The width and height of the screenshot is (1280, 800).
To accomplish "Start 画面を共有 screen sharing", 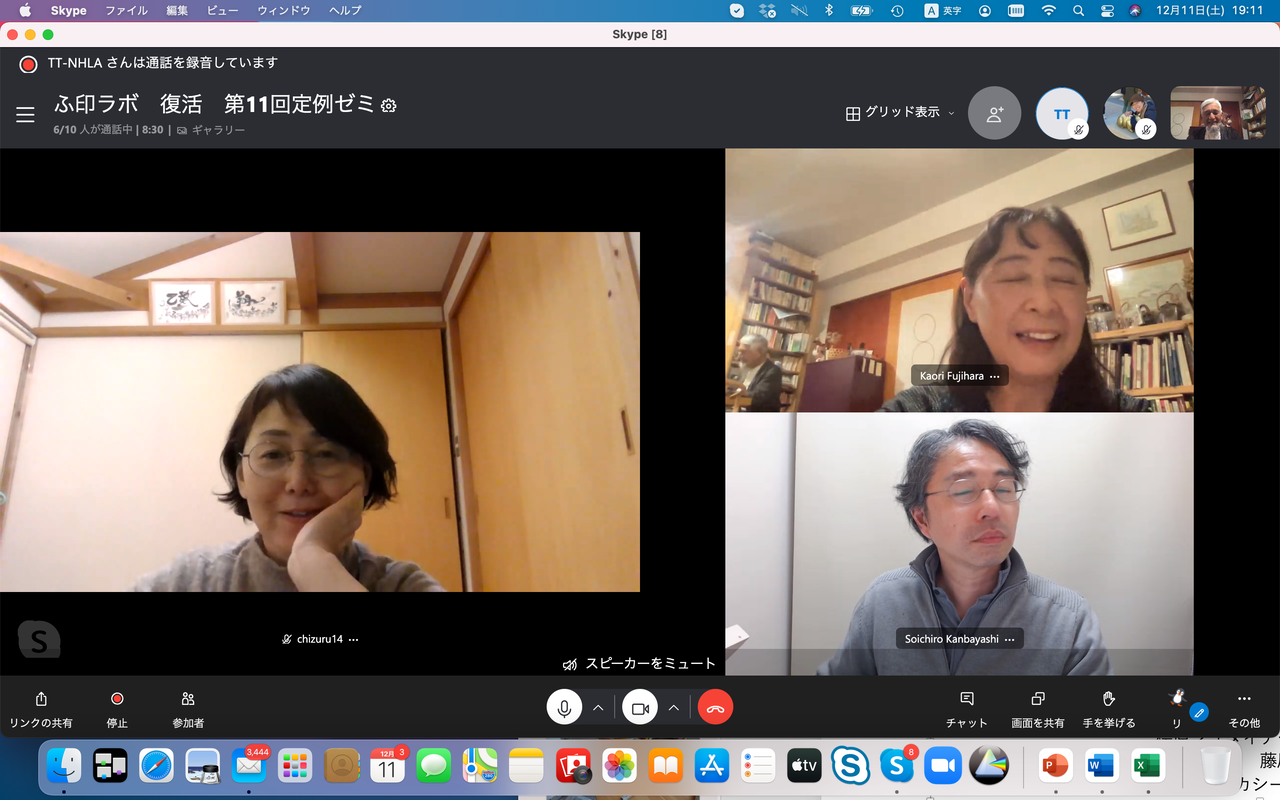I will point(1038,708).
